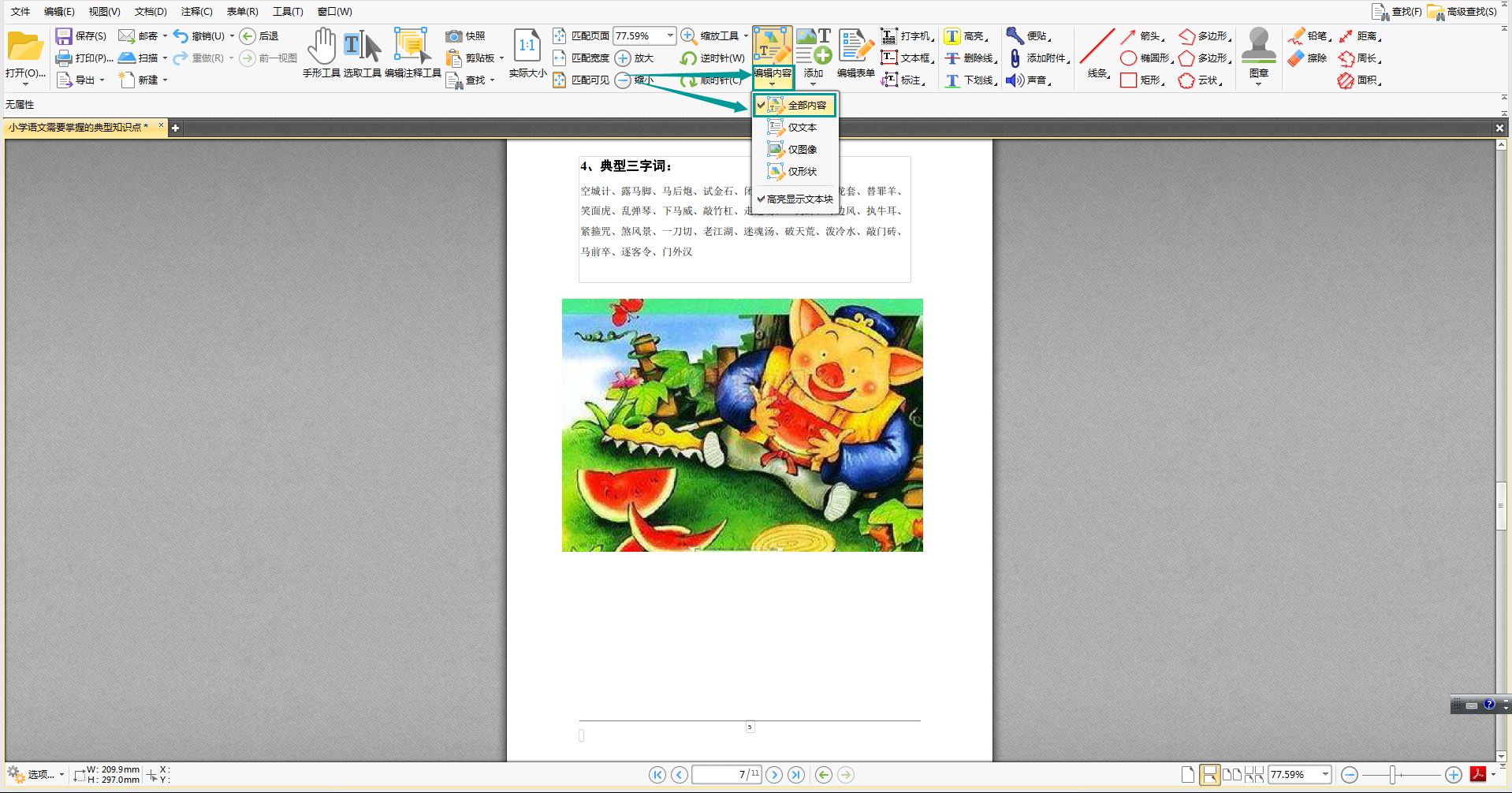Select the 椭圆形 ellipse tool
The image size is (1512, 793).
point(1147,58)
